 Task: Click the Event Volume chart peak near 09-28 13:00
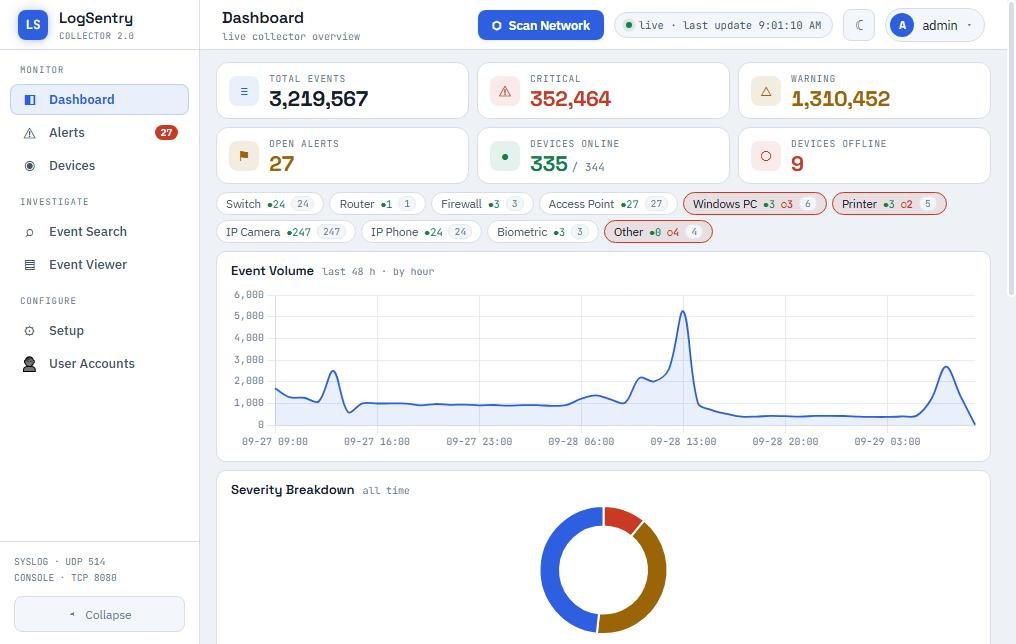pos(683,312)
